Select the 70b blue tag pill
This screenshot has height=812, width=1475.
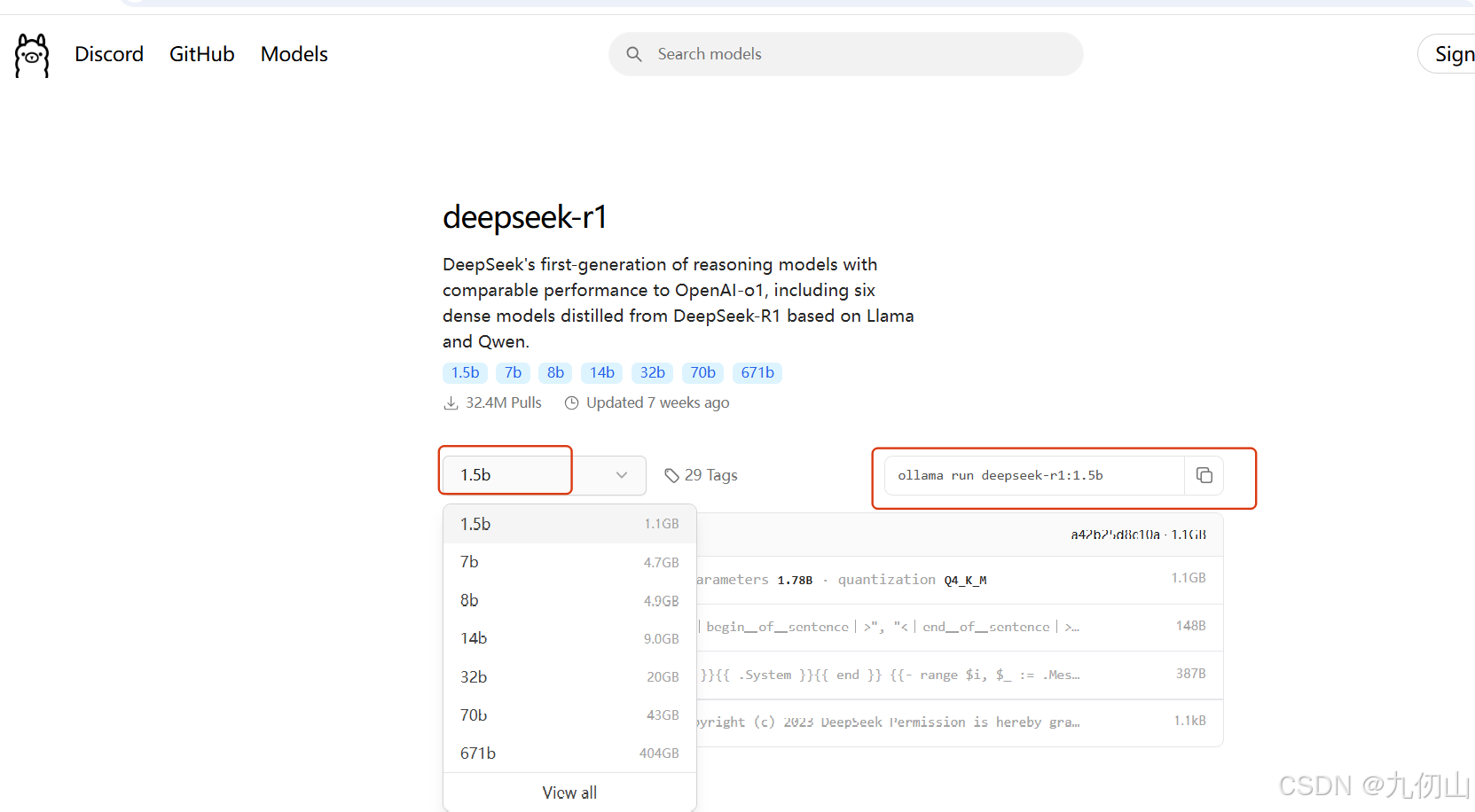[703, 372]
